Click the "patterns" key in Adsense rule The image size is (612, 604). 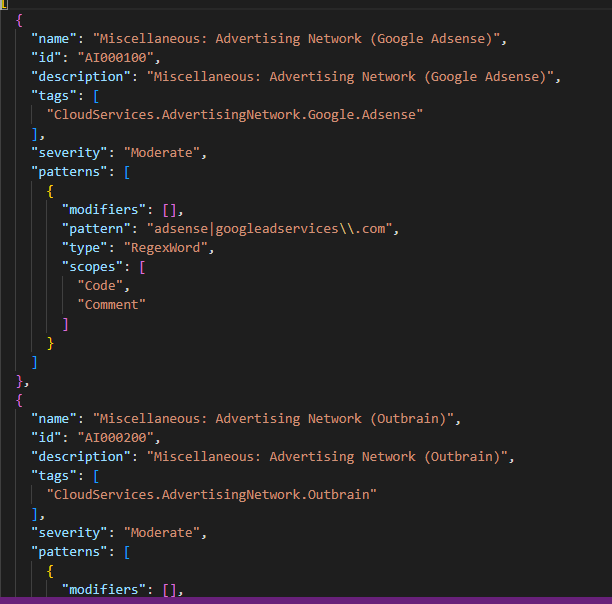click(69, 172)
